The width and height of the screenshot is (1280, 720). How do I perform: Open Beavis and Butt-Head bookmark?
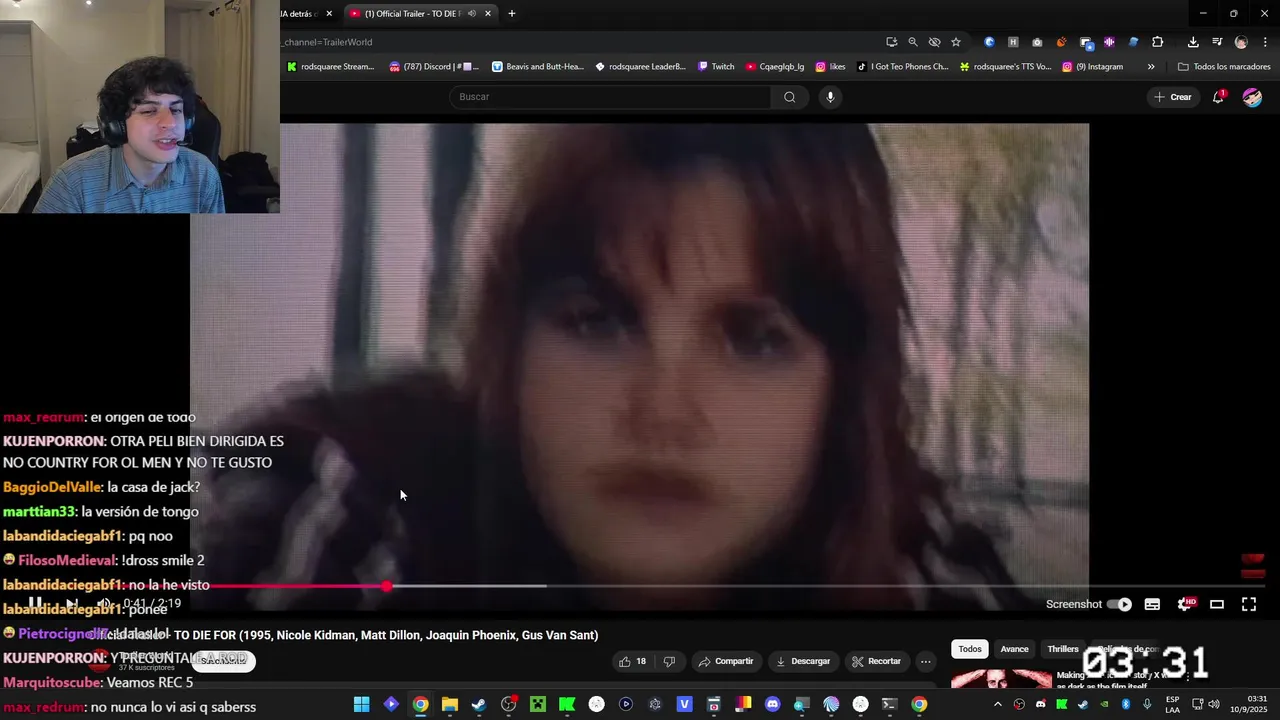537,67
